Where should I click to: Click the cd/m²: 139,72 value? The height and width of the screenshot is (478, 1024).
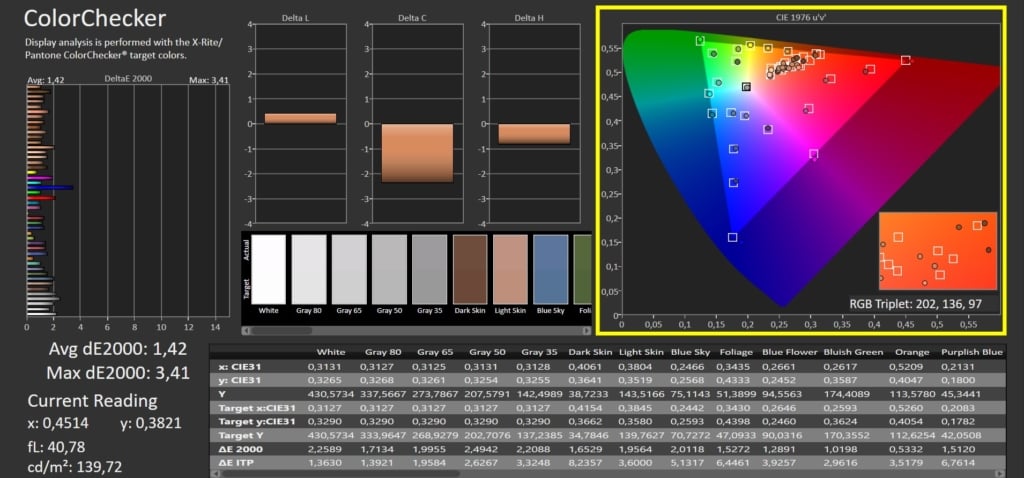pos(74,467)
